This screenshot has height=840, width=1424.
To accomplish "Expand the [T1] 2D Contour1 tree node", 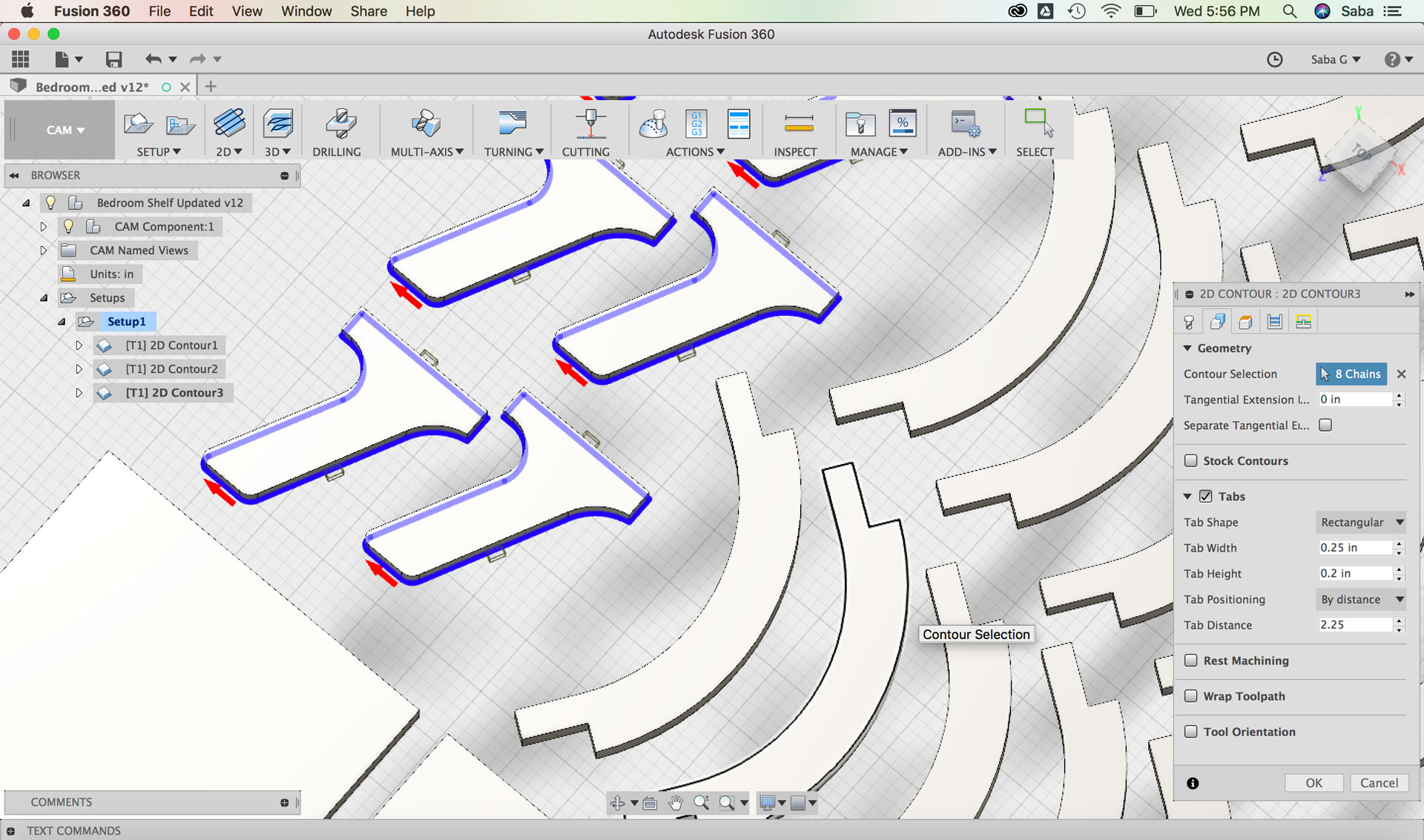I will tap(79, 345).
